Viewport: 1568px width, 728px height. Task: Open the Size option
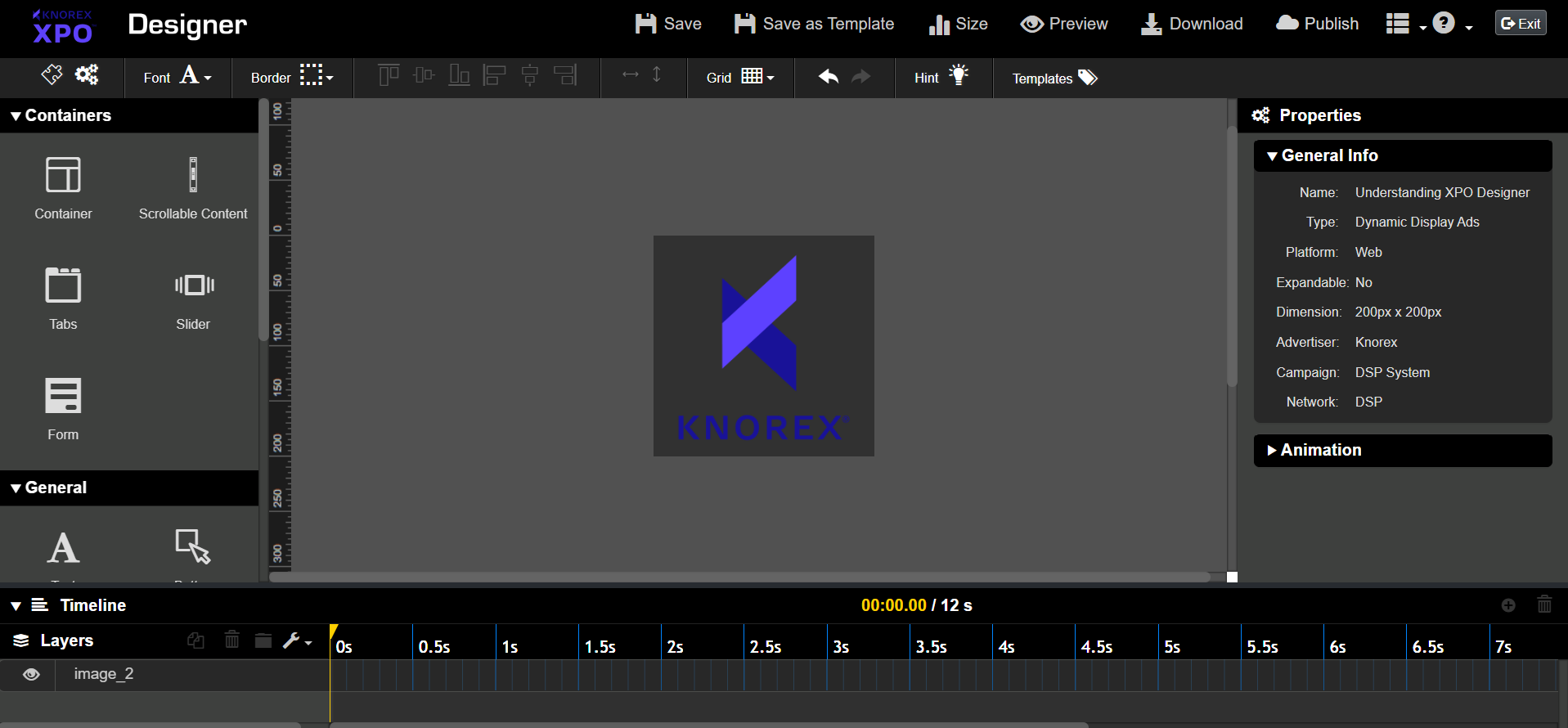[x=958, y=24]
